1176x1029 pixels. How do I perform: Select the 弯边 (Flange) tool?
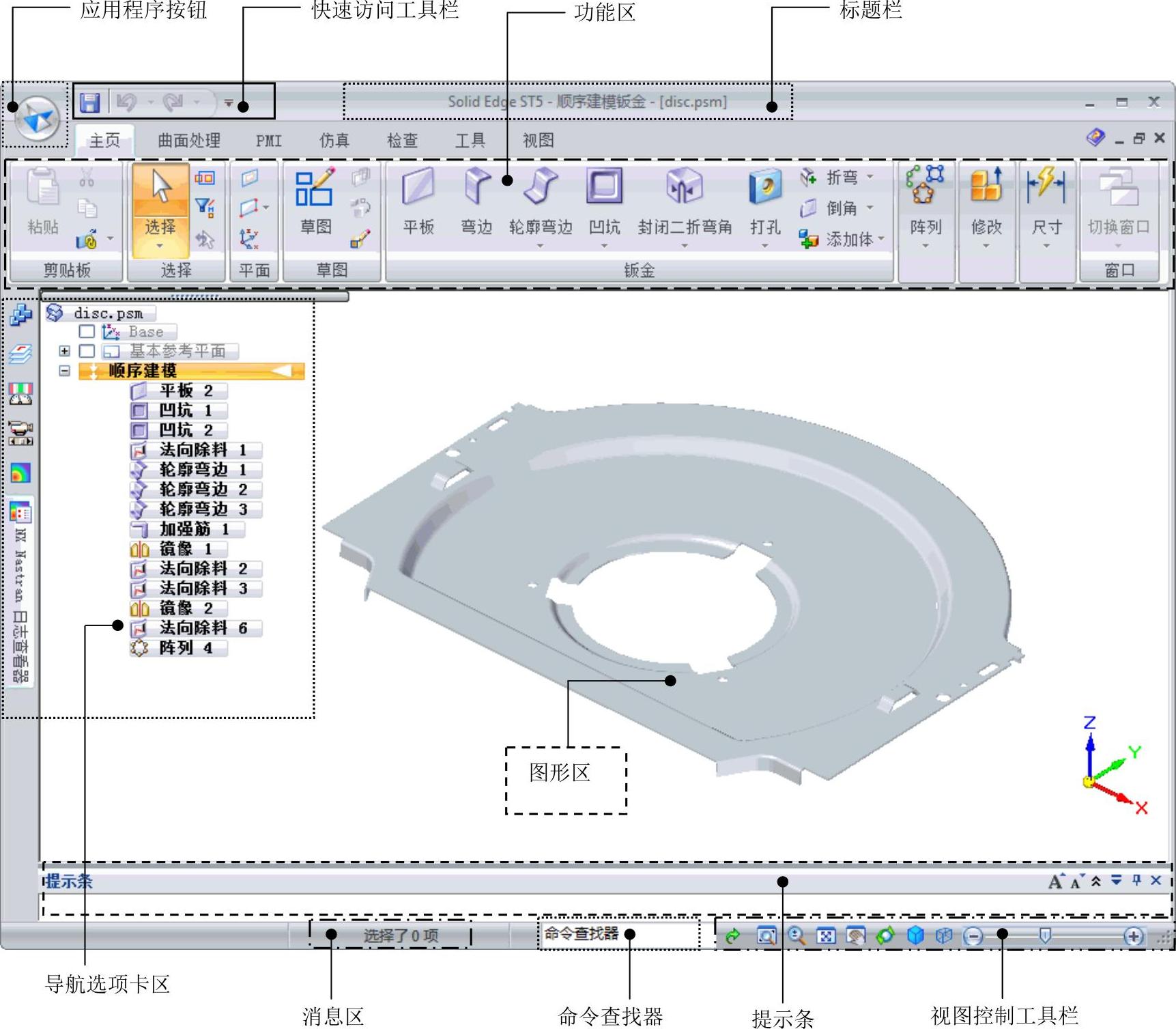point(476,187)
